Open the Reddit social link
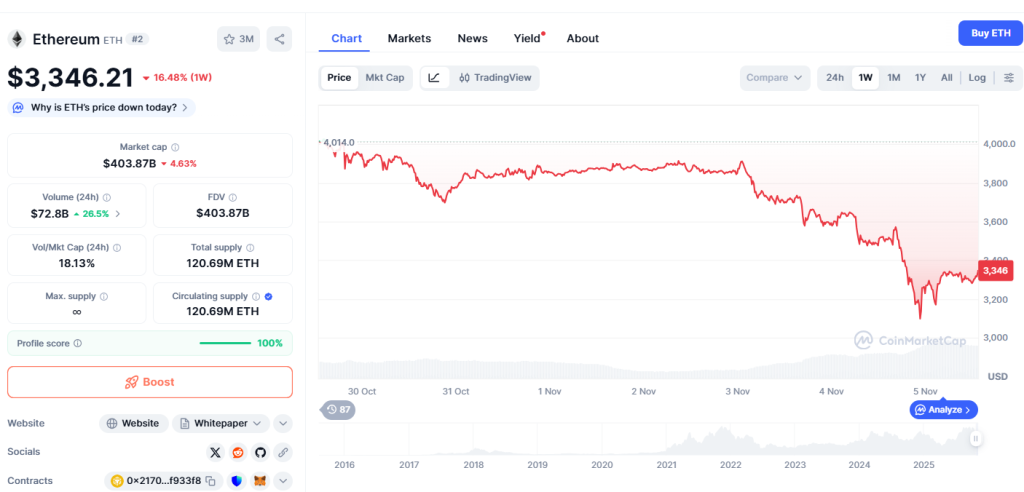This screenshot has height=492, width=1024. [238, 452]
